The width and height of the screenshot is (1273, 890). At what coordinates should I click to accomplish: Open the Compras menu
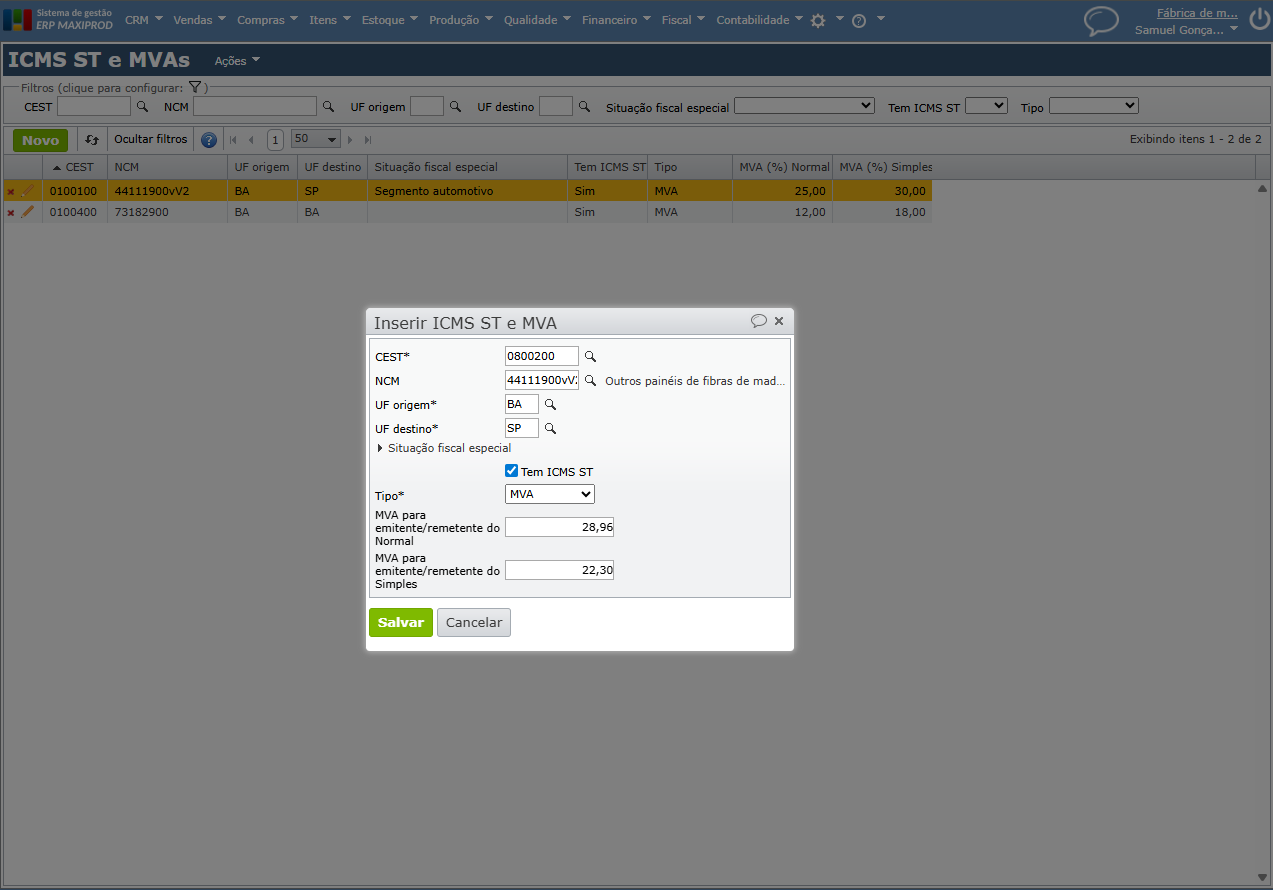pos(267,20)
